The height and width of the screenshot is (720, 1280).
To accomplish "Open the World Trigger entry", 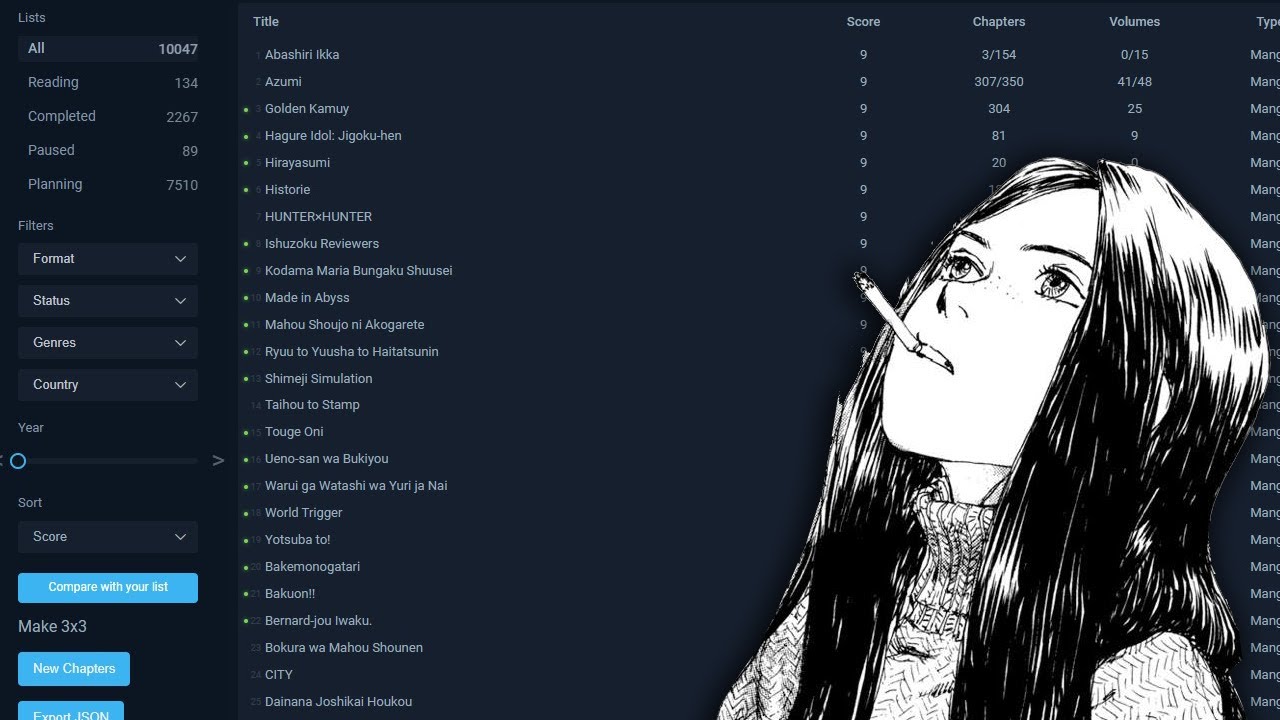I will (x=304, y=512).
